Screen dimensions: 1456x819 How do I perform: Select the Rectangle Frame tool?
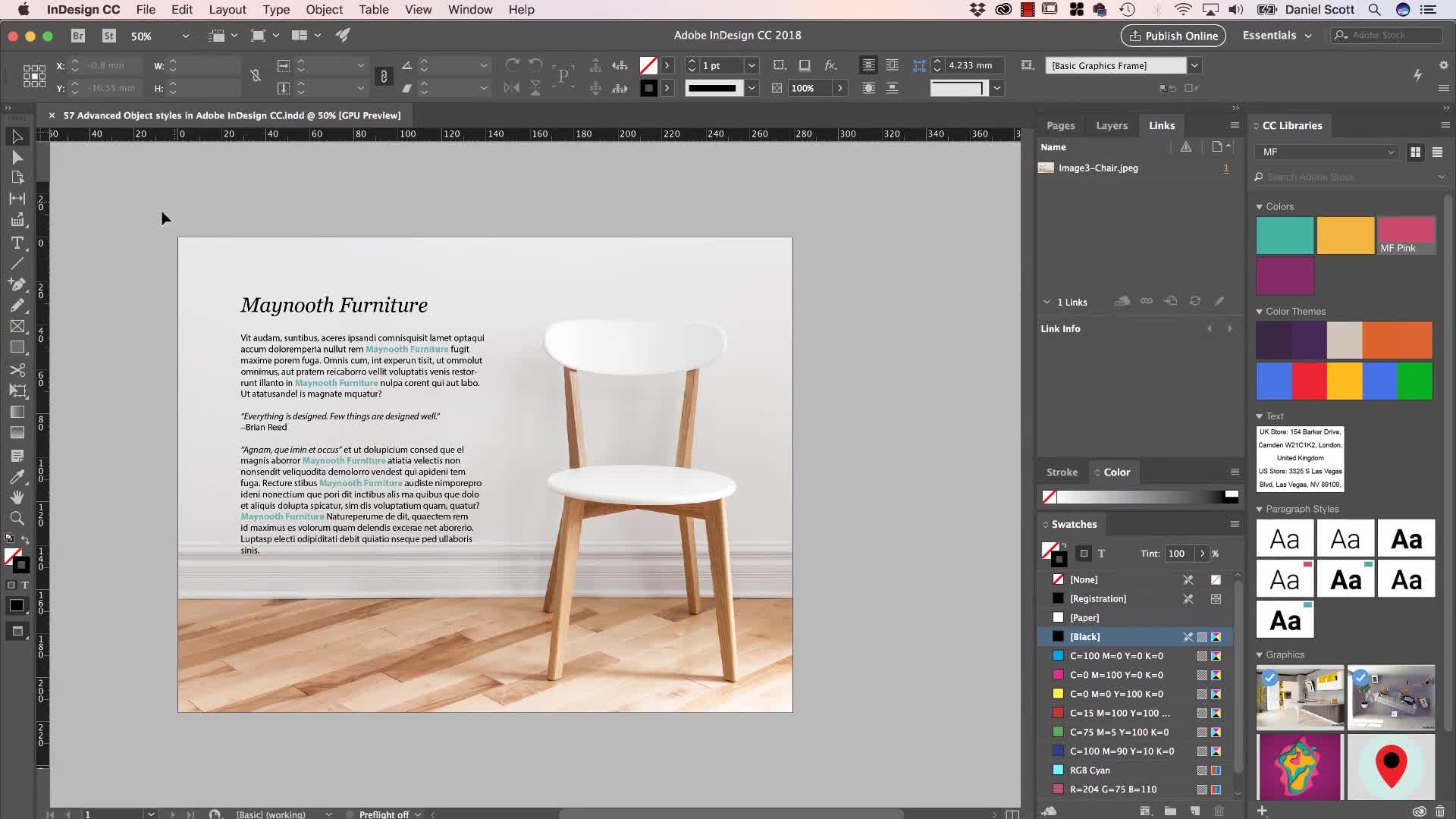[17, 326]
